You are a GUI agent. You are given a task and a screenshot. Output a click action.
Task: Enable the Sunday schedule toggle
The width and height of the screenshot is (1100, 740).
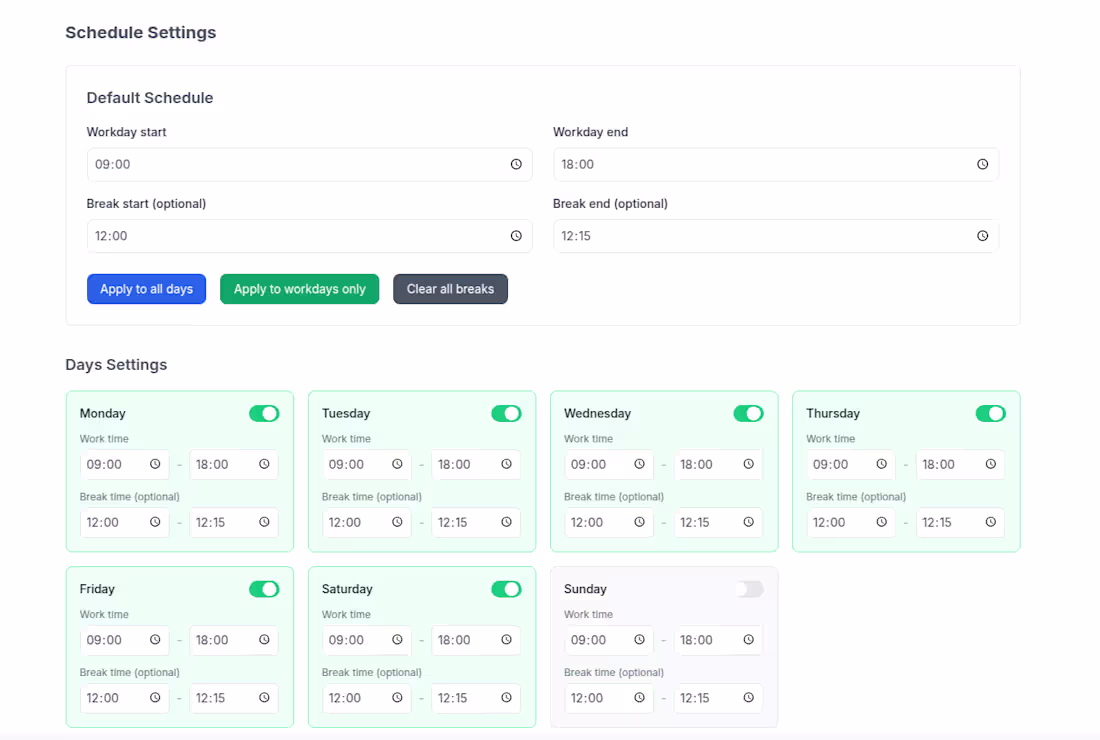749,589
